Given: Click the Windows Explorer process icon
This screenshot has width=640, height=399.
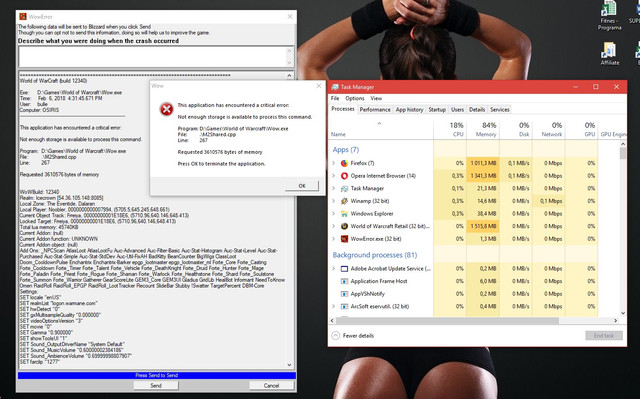Looking at the screenshot, I should (344, 214).
